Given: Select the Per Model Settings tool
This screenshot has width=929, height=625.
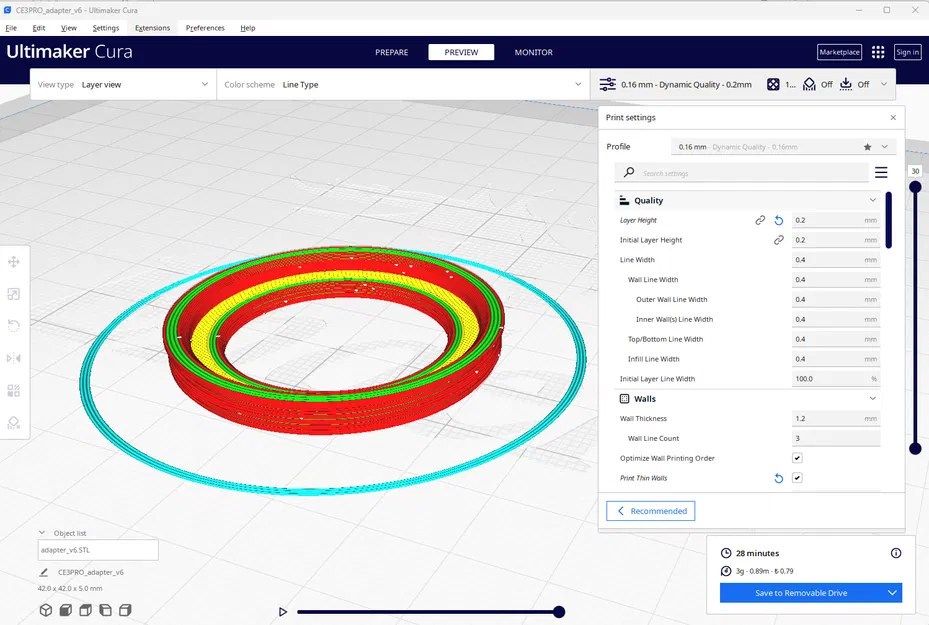Looking at the screenshot, I should (x=14, y=390).
